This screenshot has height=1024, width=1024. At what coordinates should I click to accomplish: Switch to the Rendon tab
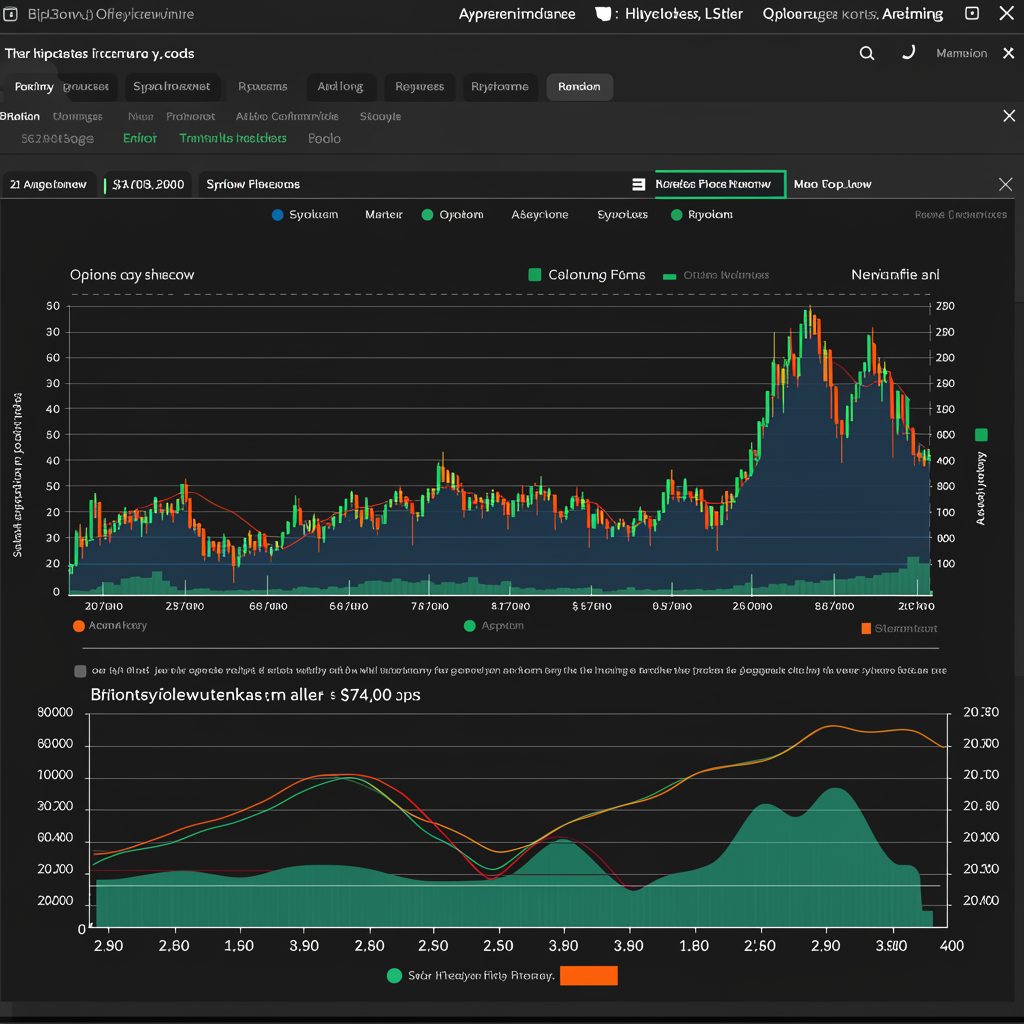point(579,87)
